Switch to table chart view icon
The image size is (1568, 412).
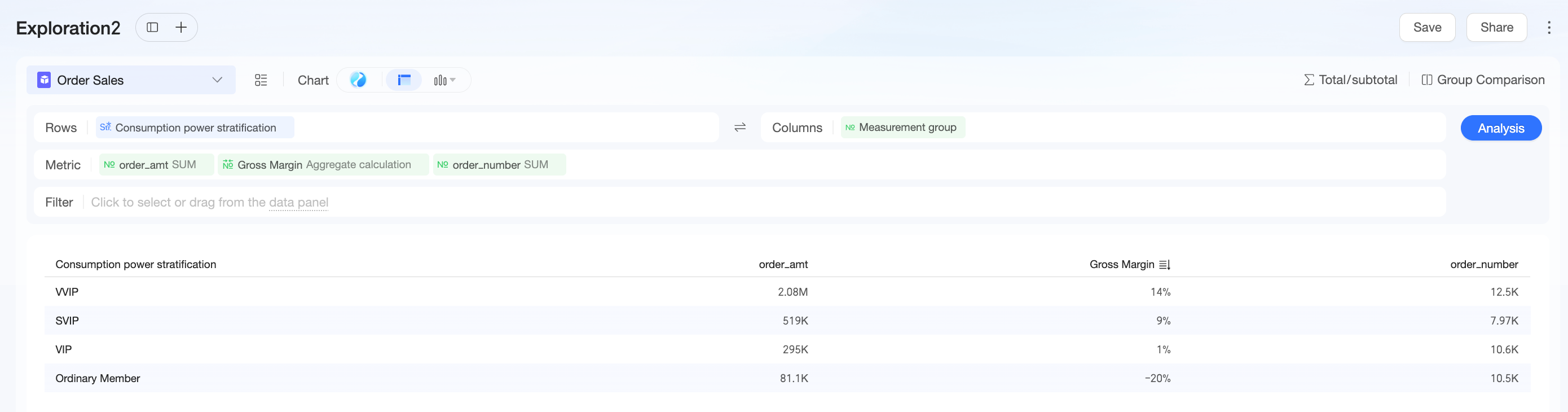404,80
